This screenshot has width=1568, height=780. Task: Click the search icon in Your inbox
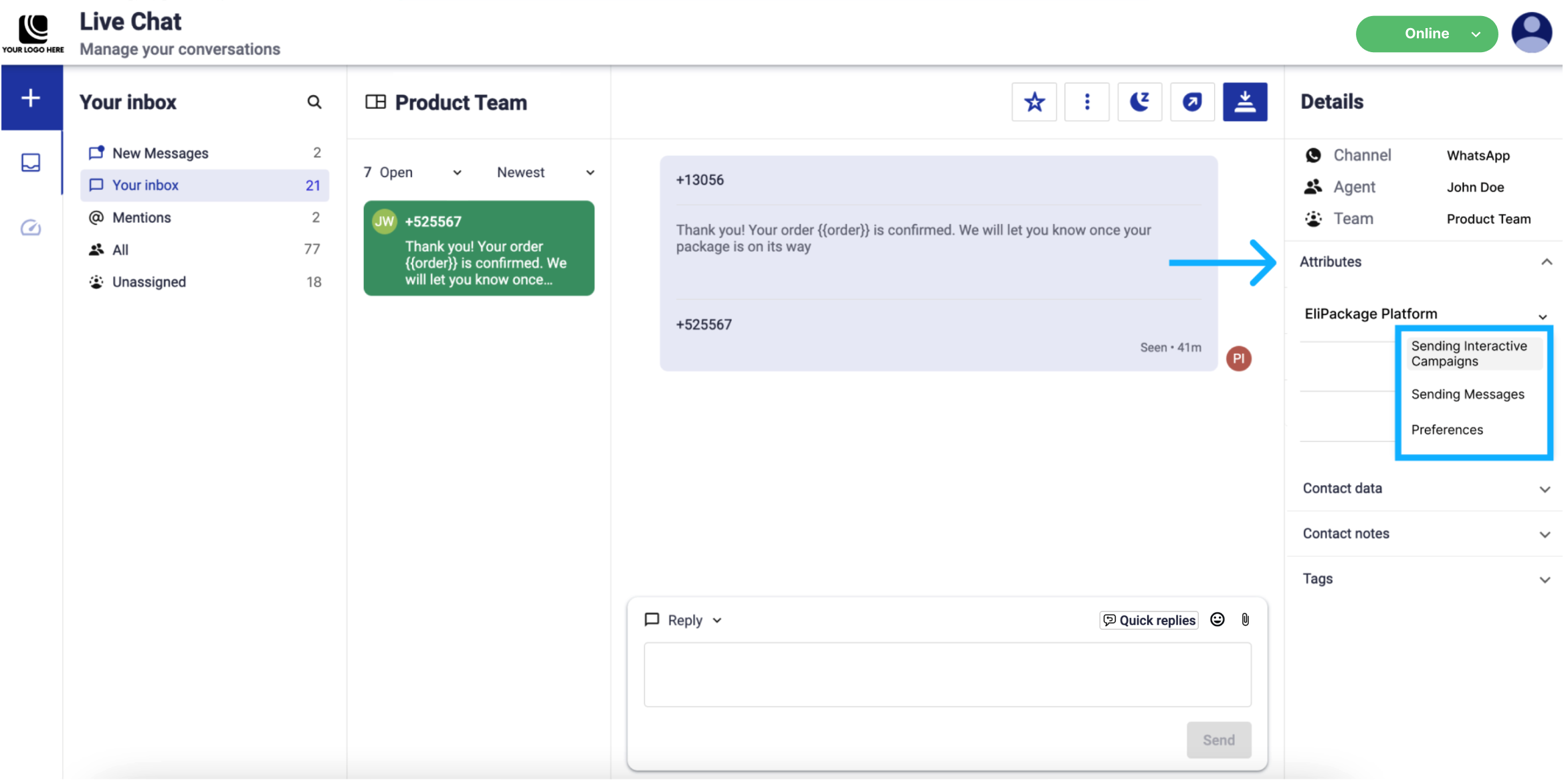314,102
